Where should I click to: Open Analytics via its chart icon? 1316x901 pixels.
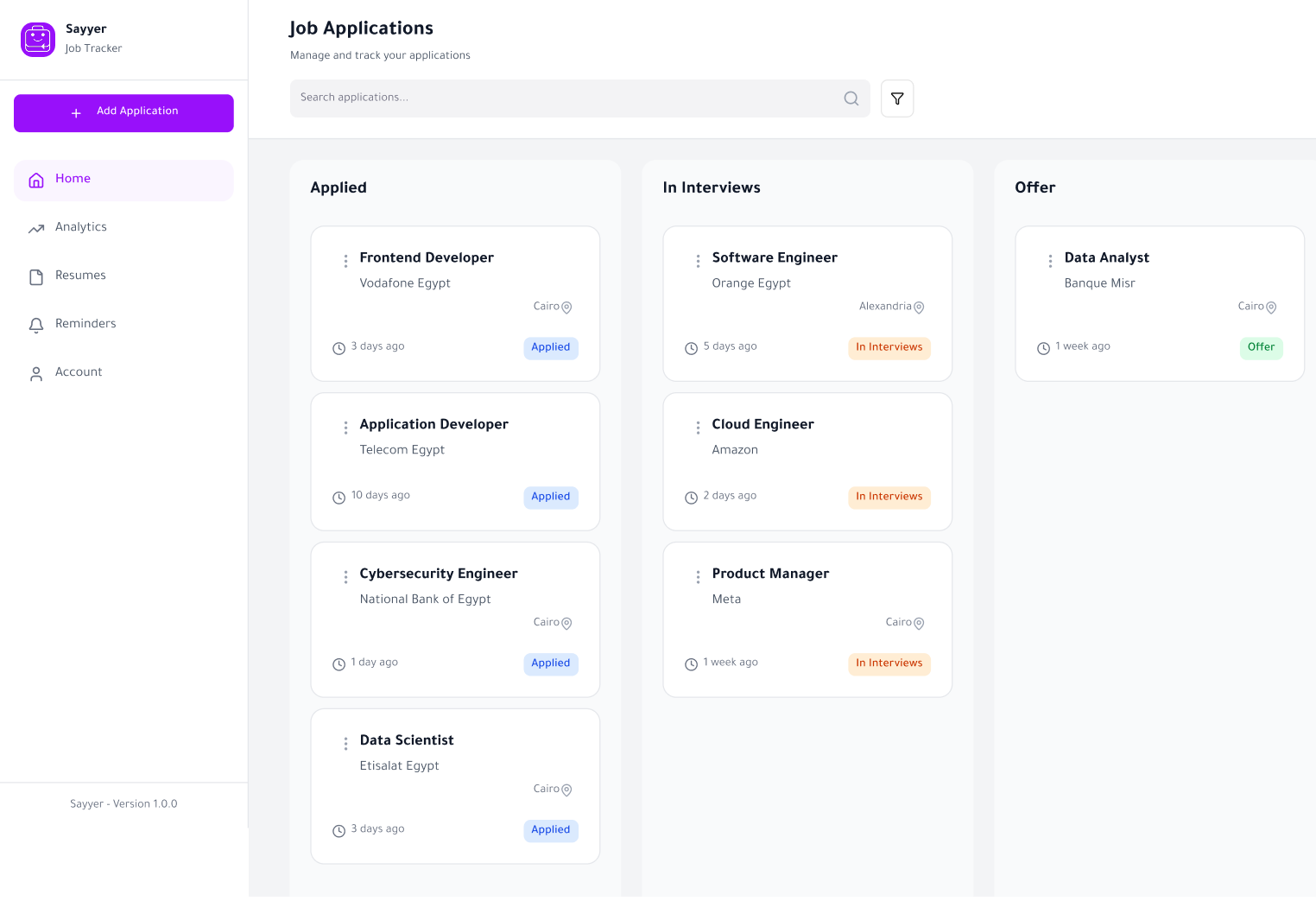click(36, 229)
